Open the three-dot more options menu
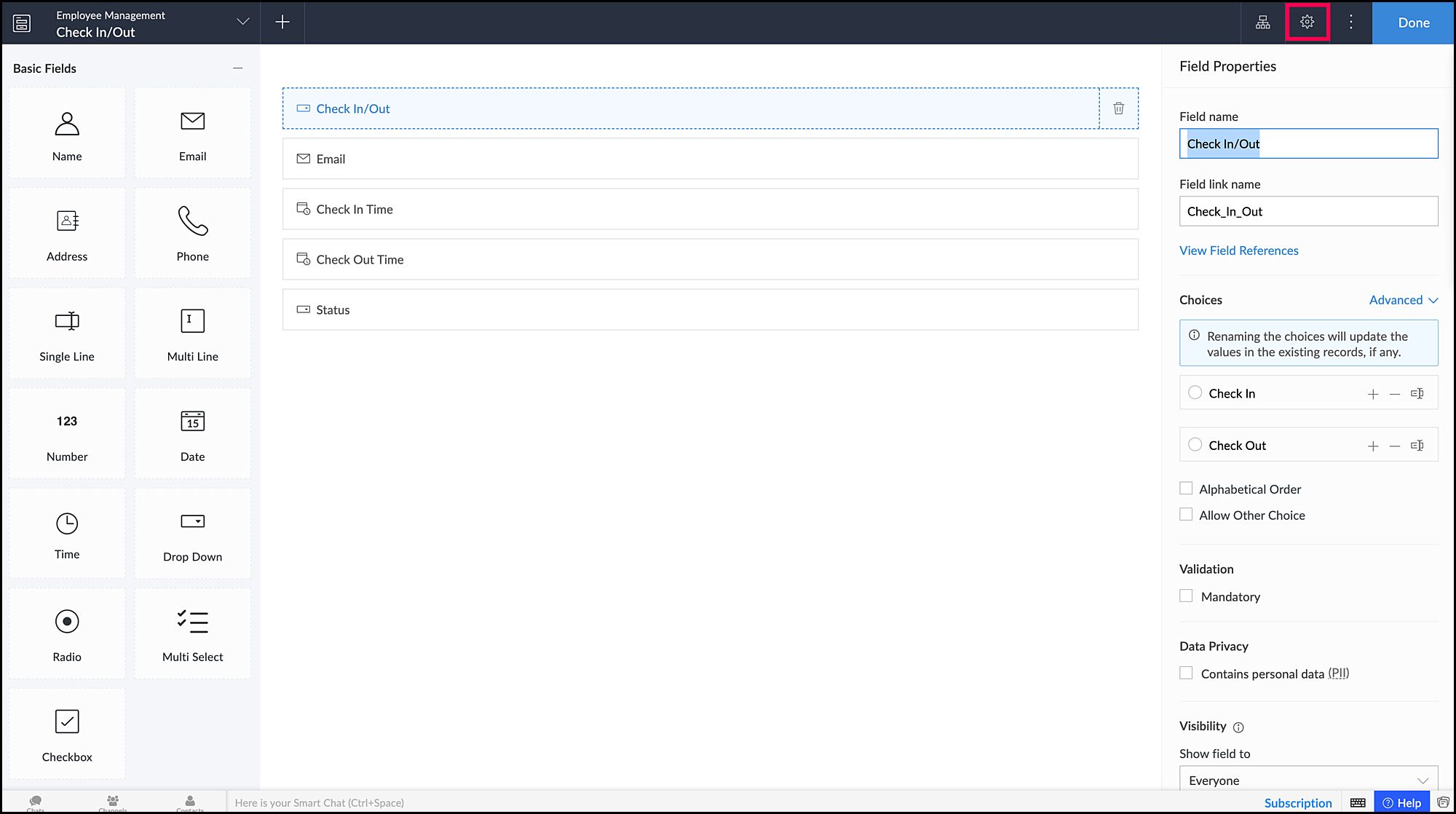1456x814 pixels. 1350,22
